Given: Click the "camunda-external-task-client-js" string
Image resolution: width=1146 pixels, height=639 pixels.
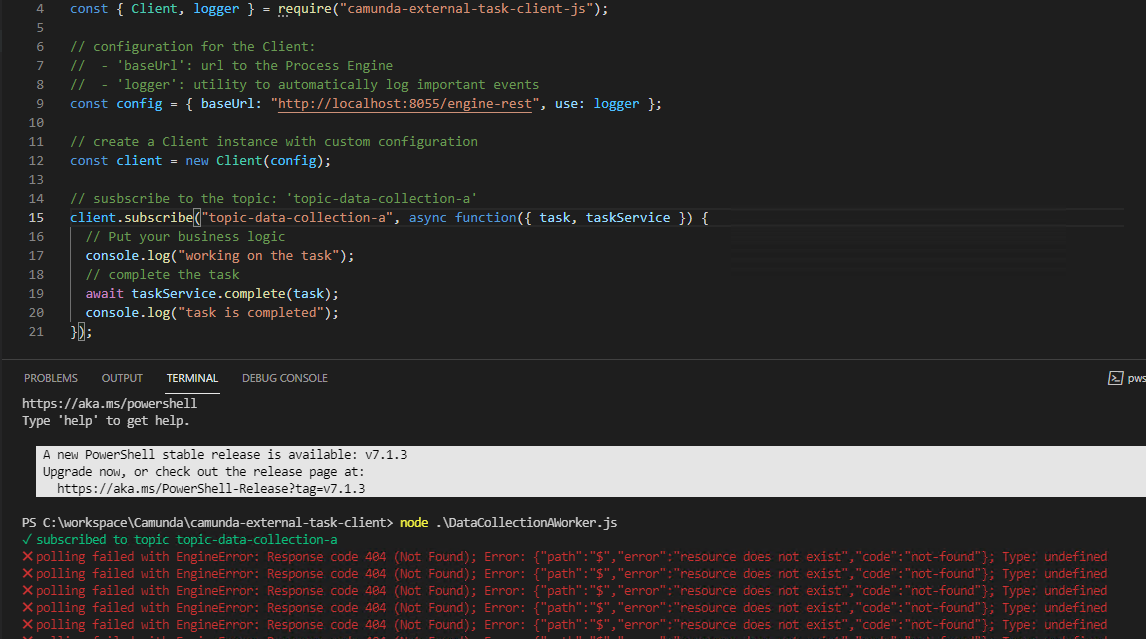Looking at the screenshot, I should point(466,9).
